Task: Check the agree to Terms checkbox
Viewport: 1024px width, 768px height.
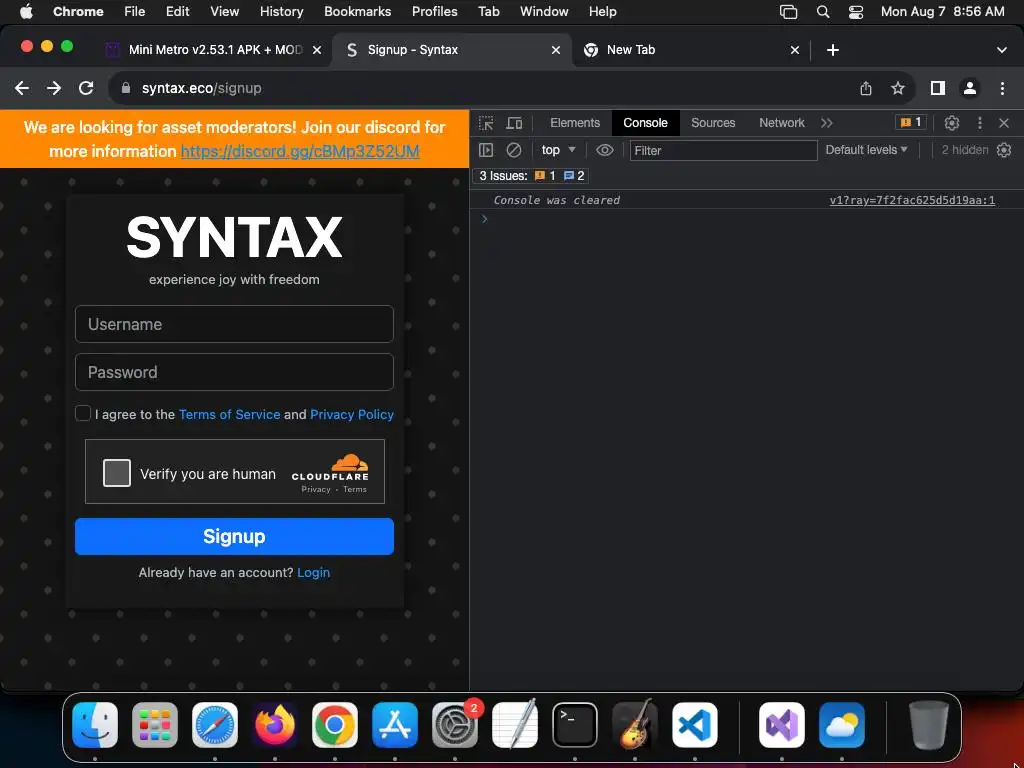Action: (x=83, y=413)
